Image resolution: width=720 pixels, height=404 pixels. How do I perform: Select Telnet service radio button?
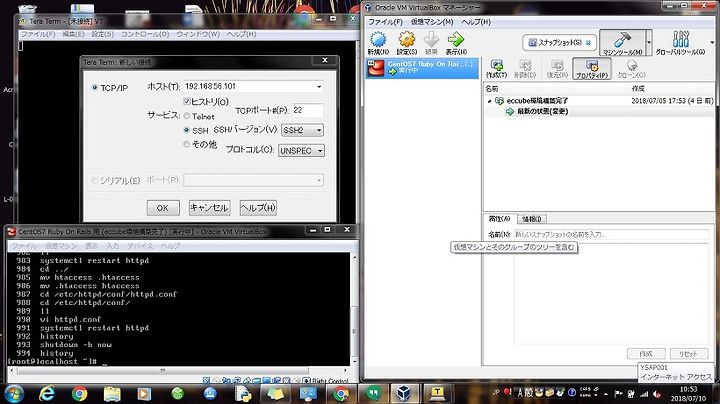[186, 116]
